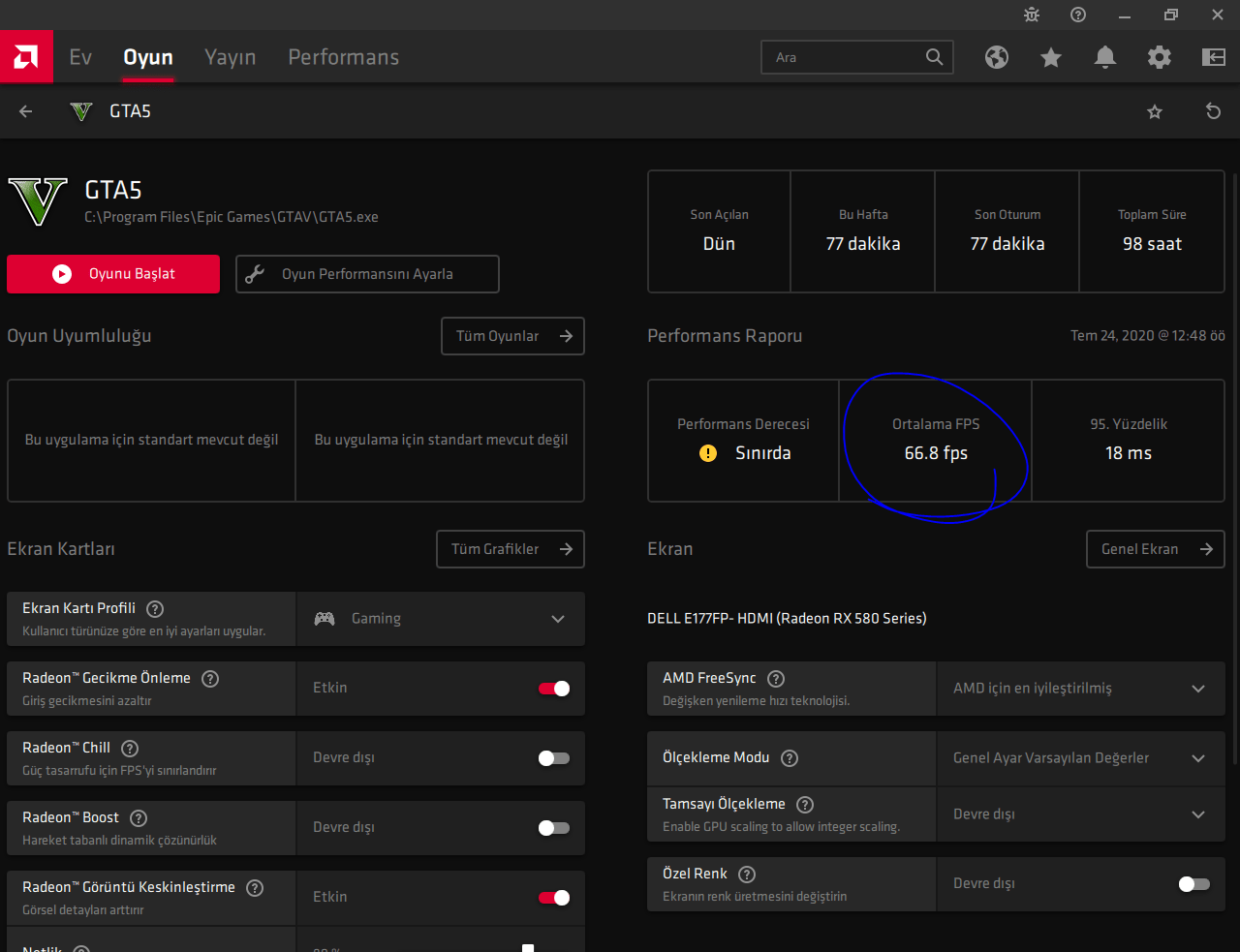Click the 95. Yüzdelik 18 ms value
Image resolution: width=1240 pixels, height=952 pixels.
[x=1129, y=453]
